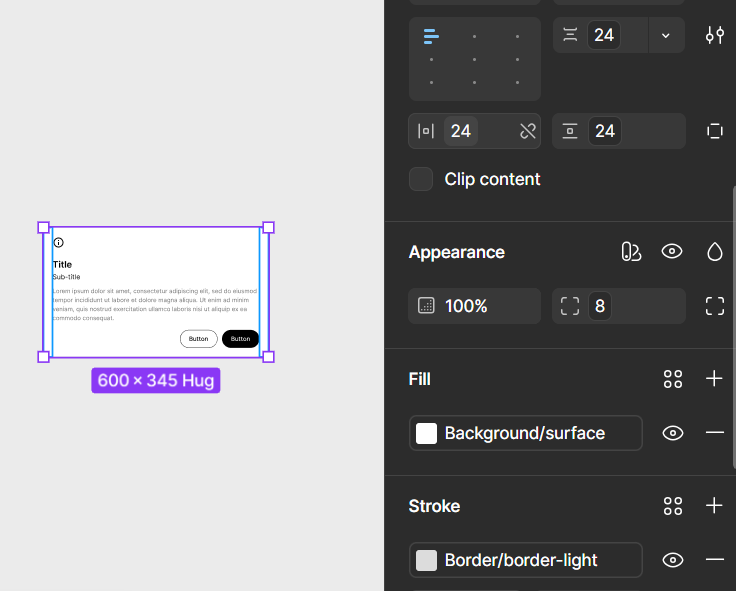Open Stroke styles library icon

coord(673,506)
